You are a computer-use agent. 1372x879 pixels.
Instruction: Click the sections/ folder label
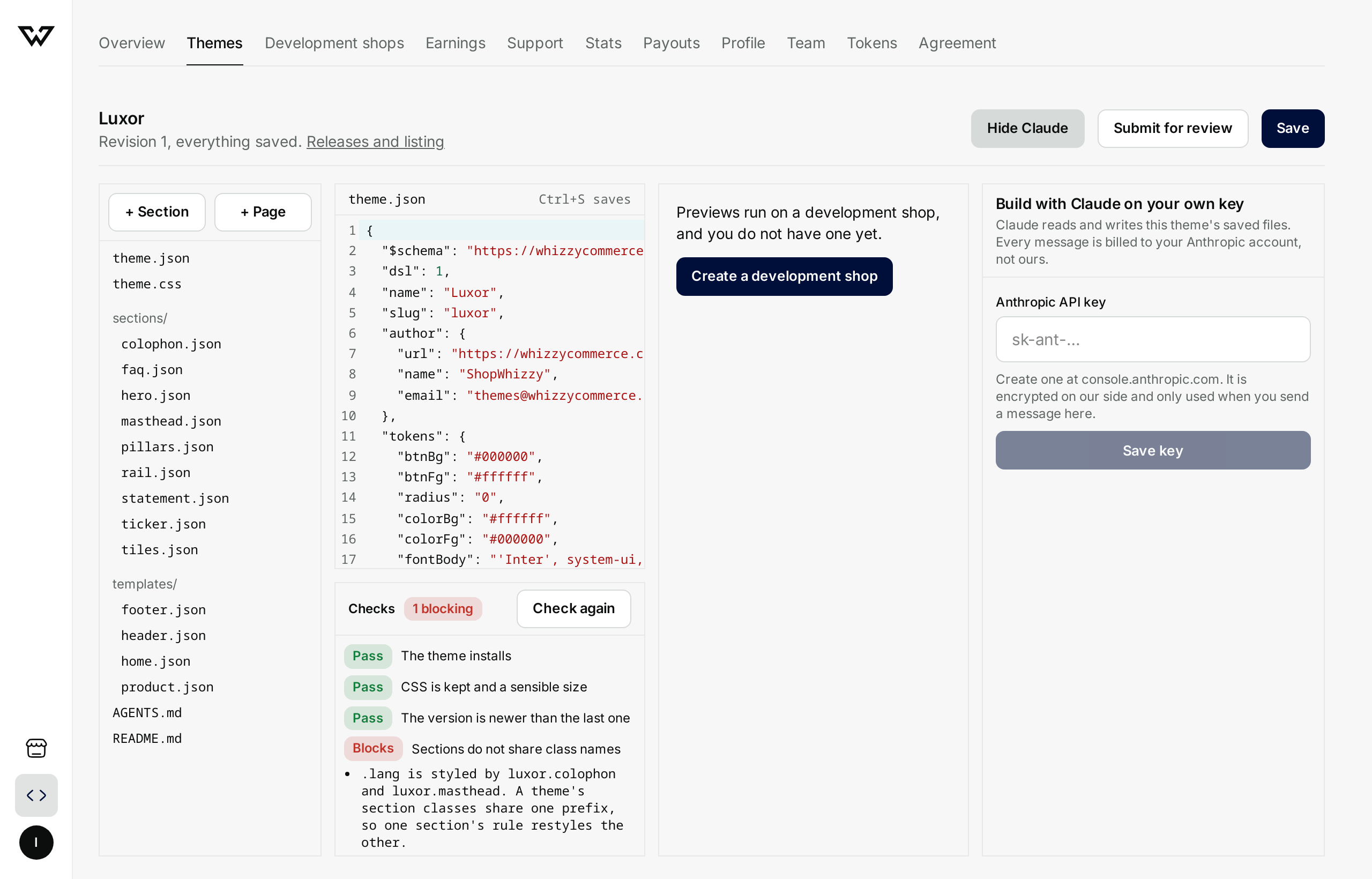click(x=140, y=318)
